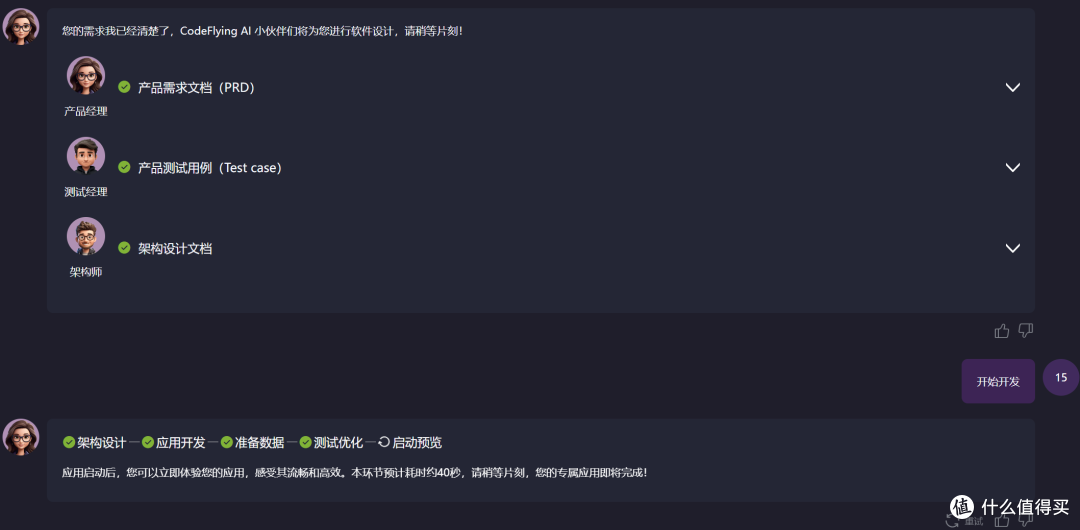Viewport: 1080px width, 530px height.
Task: Click the Architect avatar above 架构师
Action: (86, 236)
